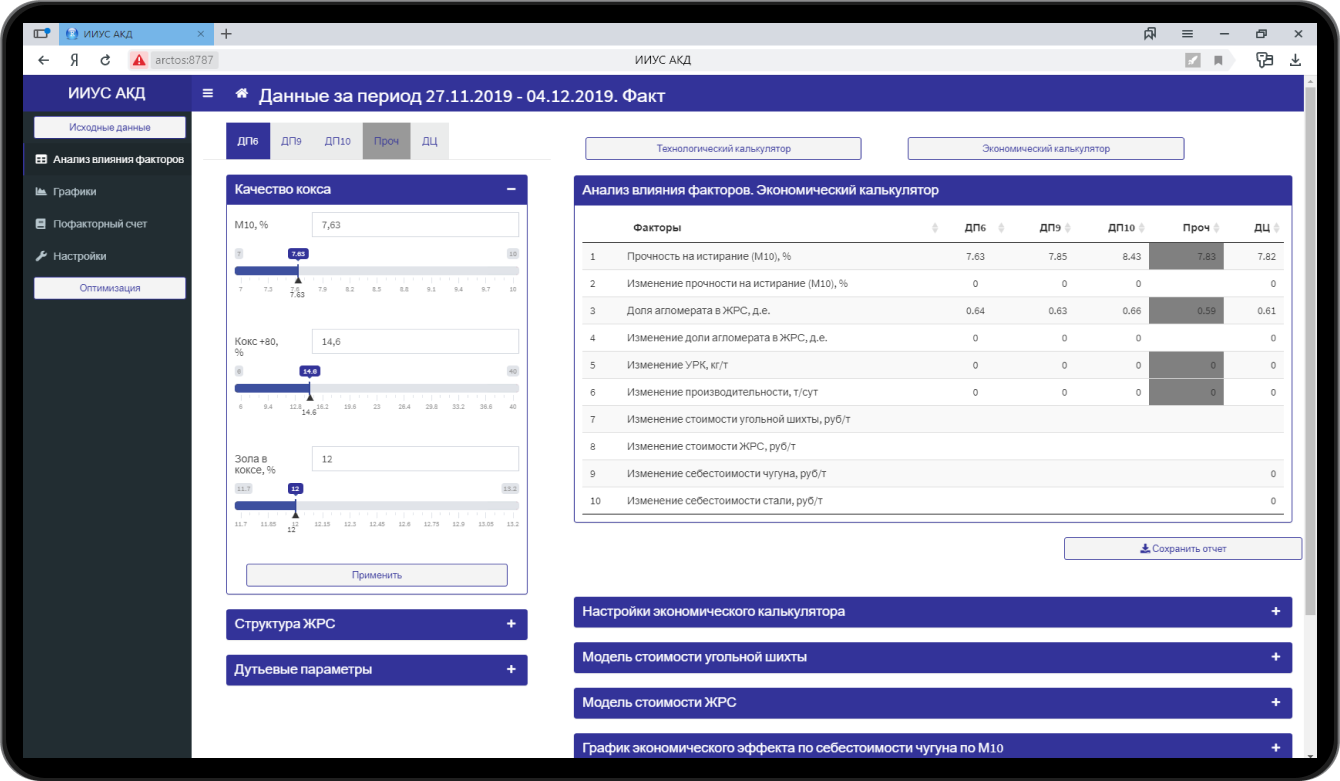The height and width of the screenshot is (781, 1340).
Task: Open the browser downloads icon
Action: click(1295, 60)
